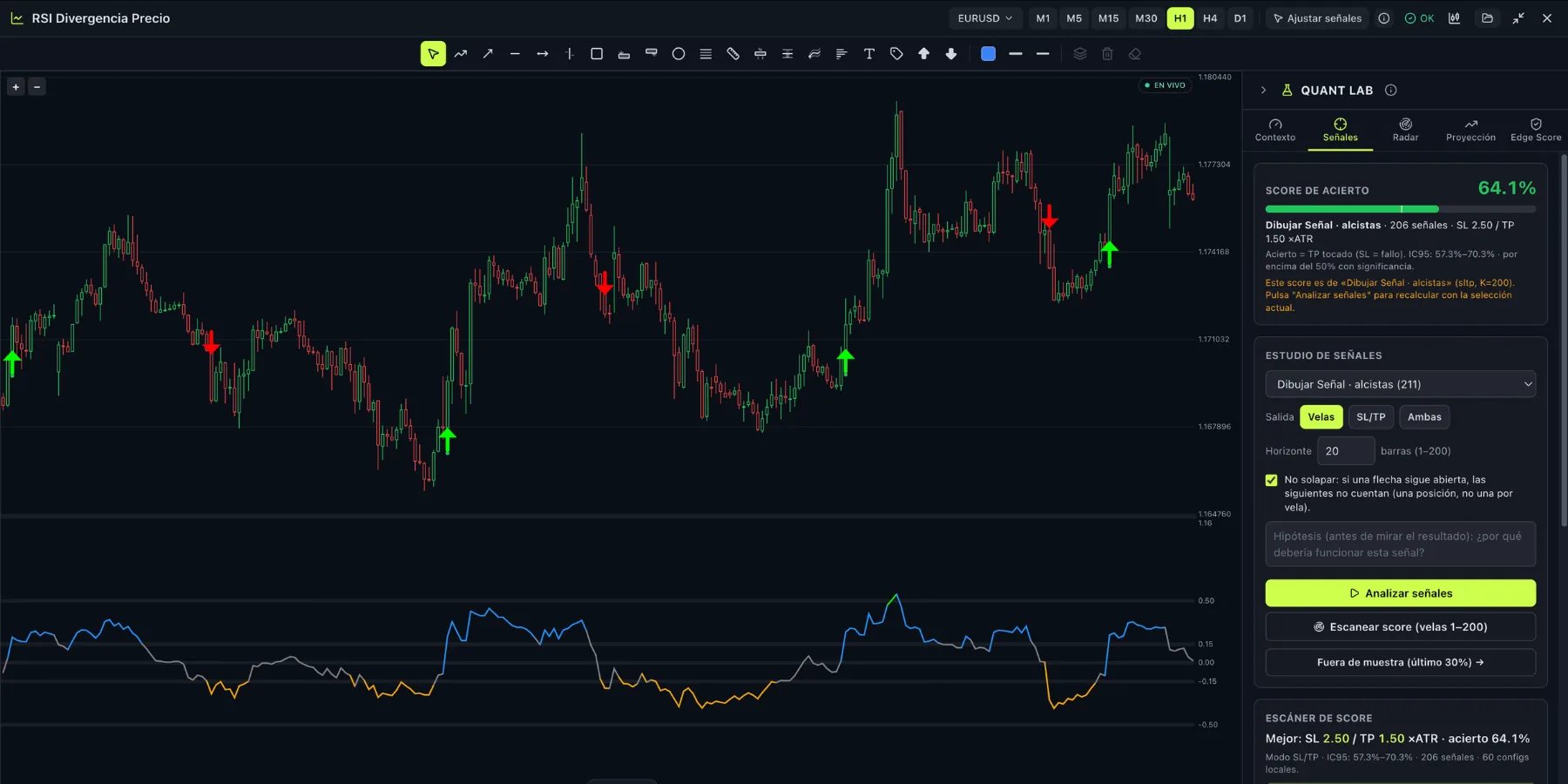Click Escanear score (velas 1–200)

[1400, 627]
